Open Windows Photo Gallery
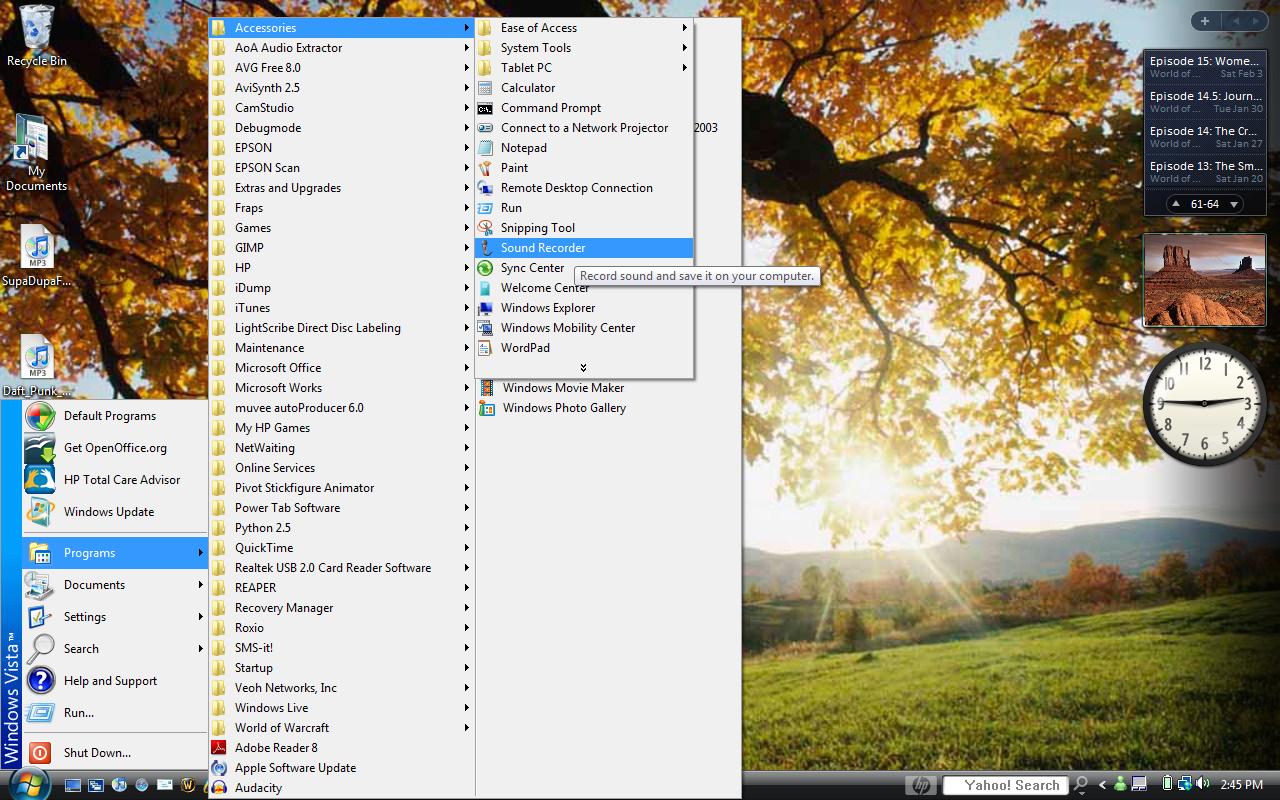This screenshot has width=1280, height=800. (607, 408)
